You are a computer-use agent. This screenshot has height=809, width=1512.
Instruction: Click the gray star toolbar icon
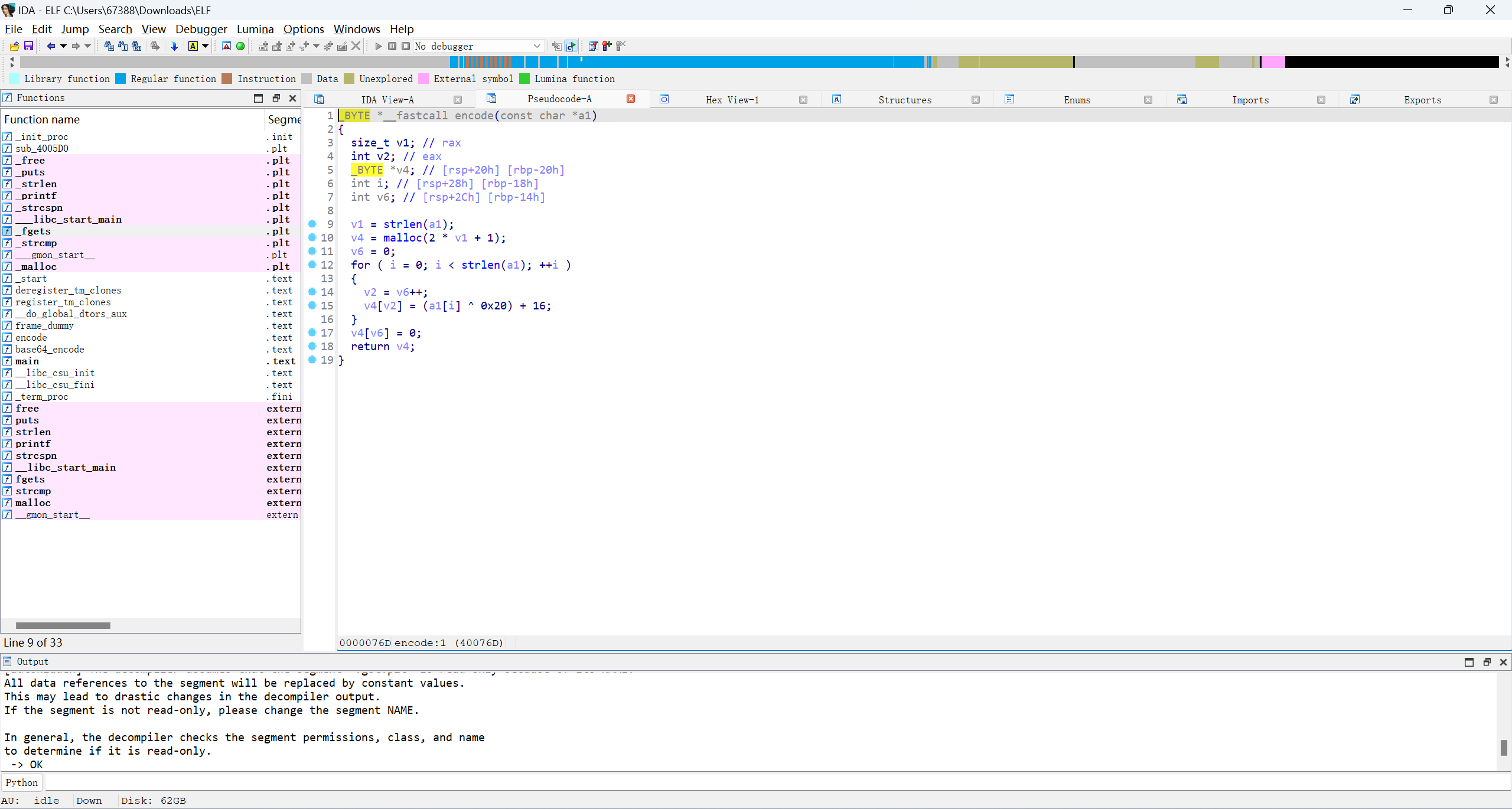point(328,46)
